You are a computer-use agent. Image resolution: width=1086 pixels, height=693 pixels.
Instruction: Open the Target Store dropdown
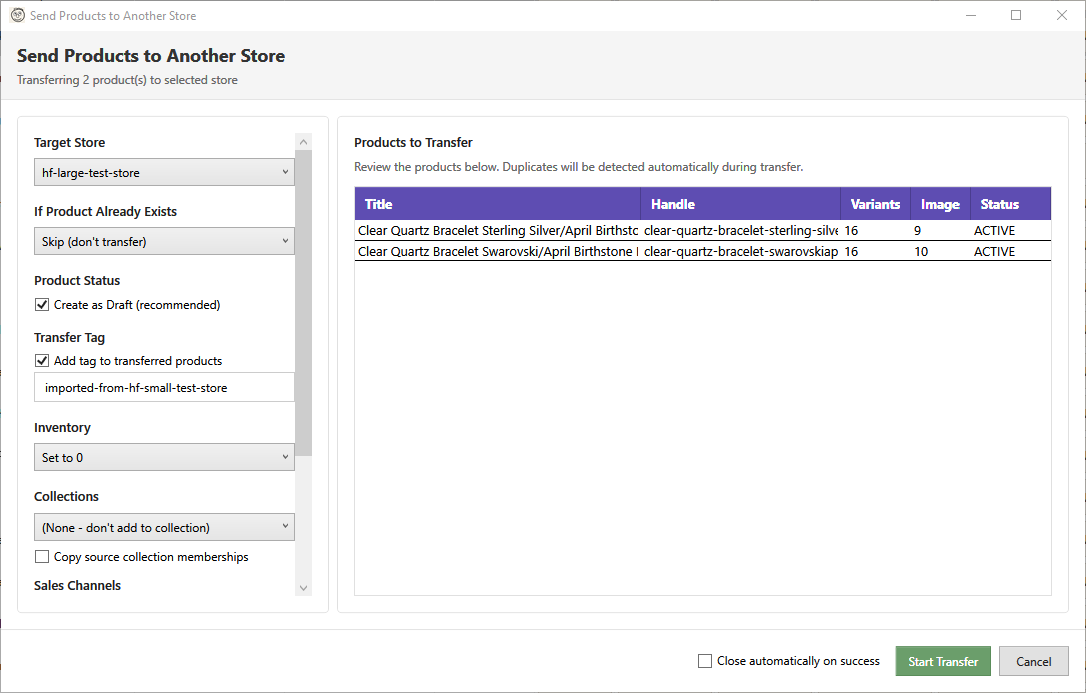pyautogui.click(x=163, y=171)
